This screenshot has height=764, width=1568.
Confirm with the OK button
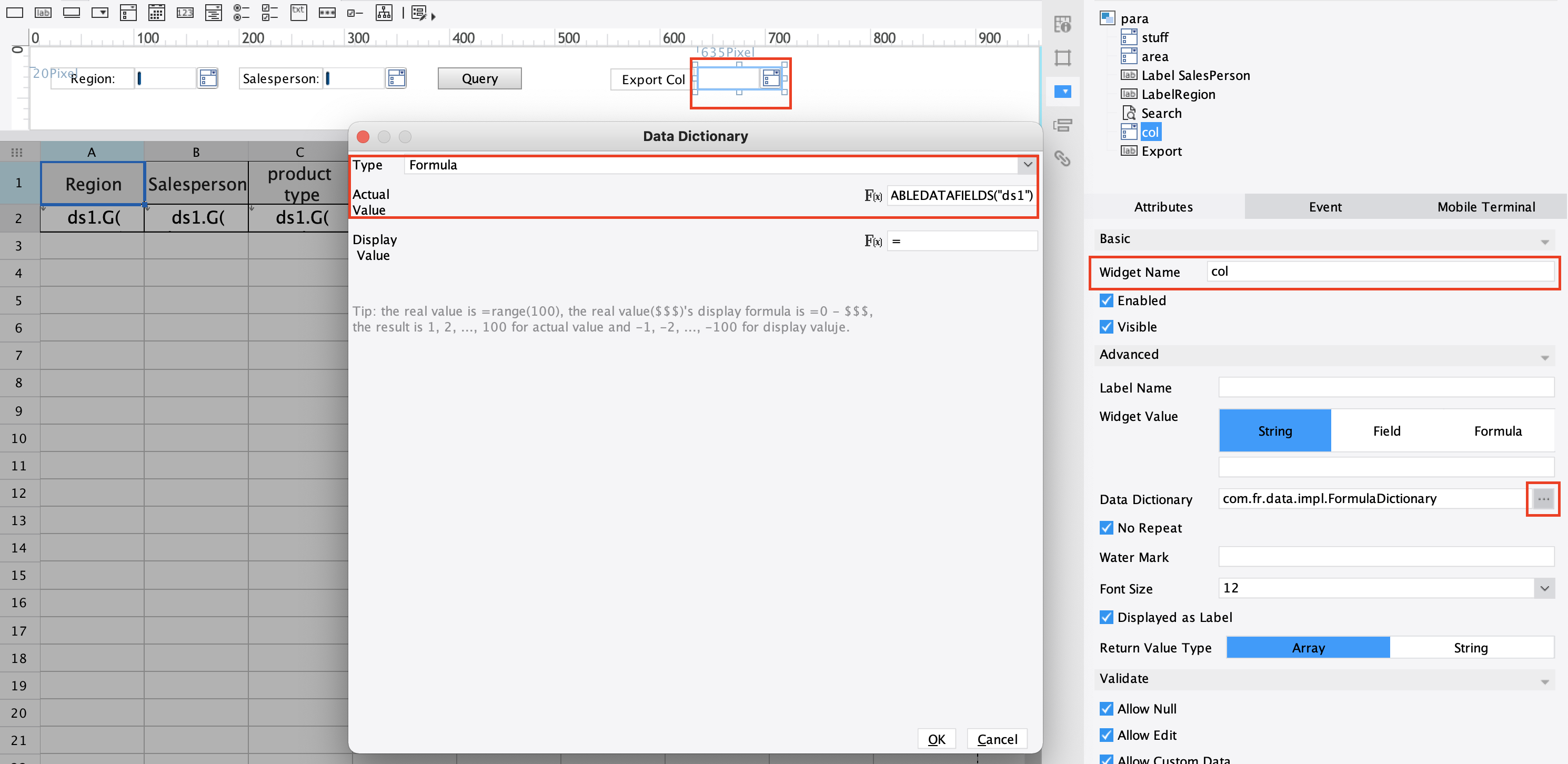pyautogui.click(x=936, y=739)
